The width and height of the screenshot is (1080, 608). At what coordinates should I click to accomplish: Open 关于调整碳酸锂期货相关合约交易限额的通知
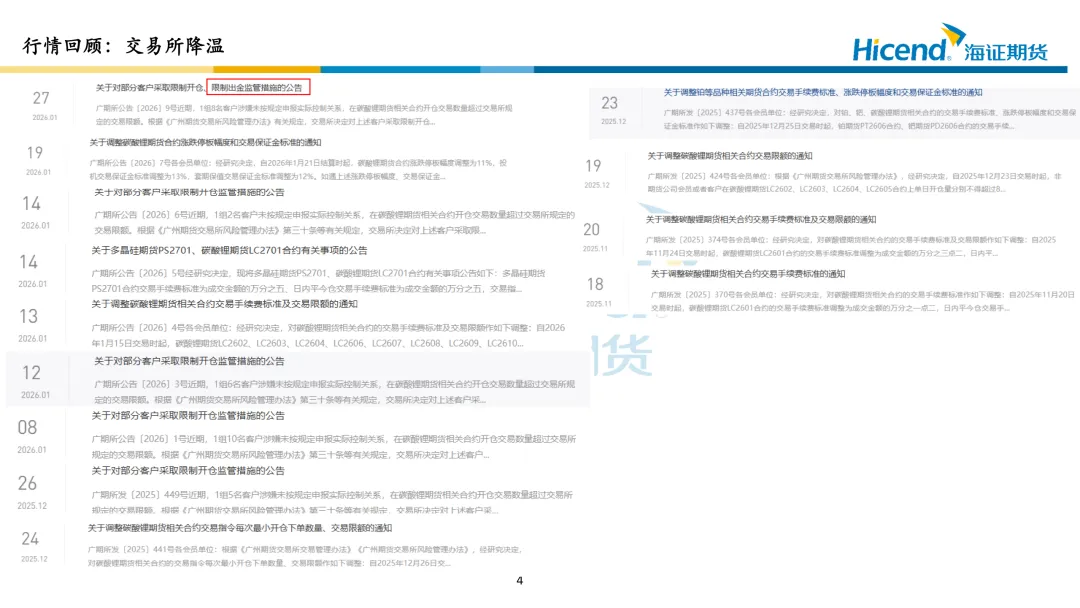(x=730, y=156)
